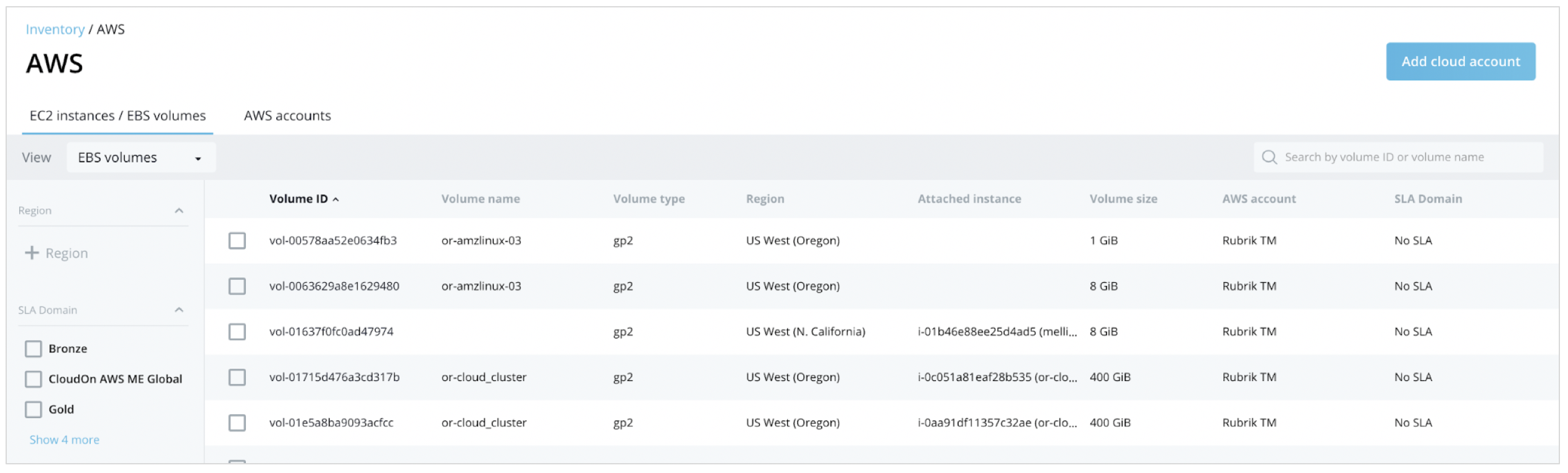Click the Volume size column header
The image size is (1568, 473).
(1123, 199)
